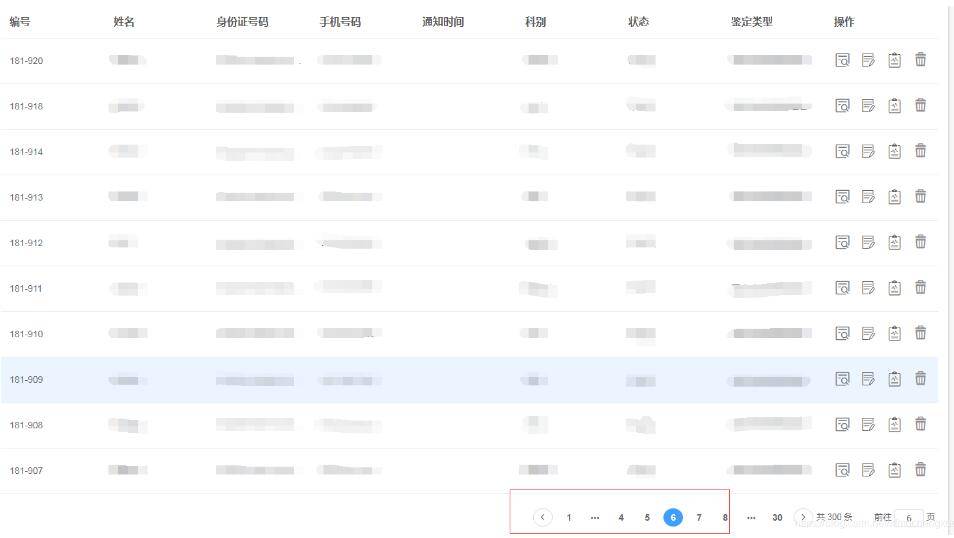954x538 pixels.
Task: Open the clipboard icon in row 181-908
Action: coord(894,424)
